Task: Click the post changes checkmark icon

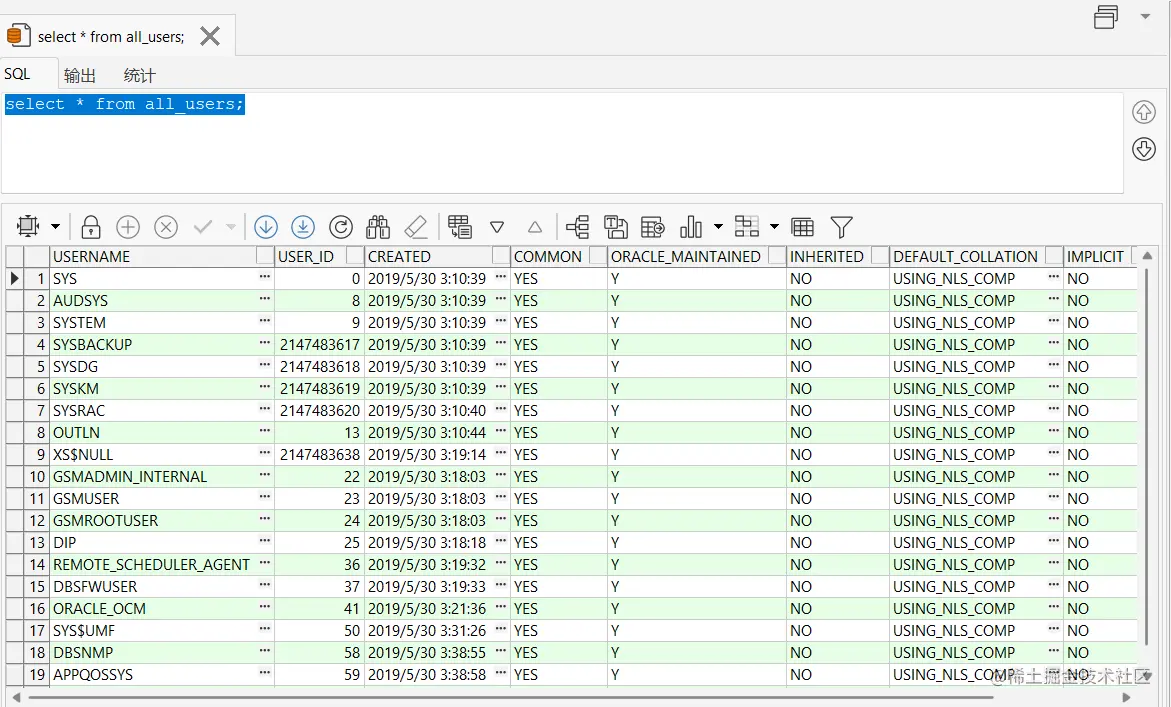Action: pos(203,226)
